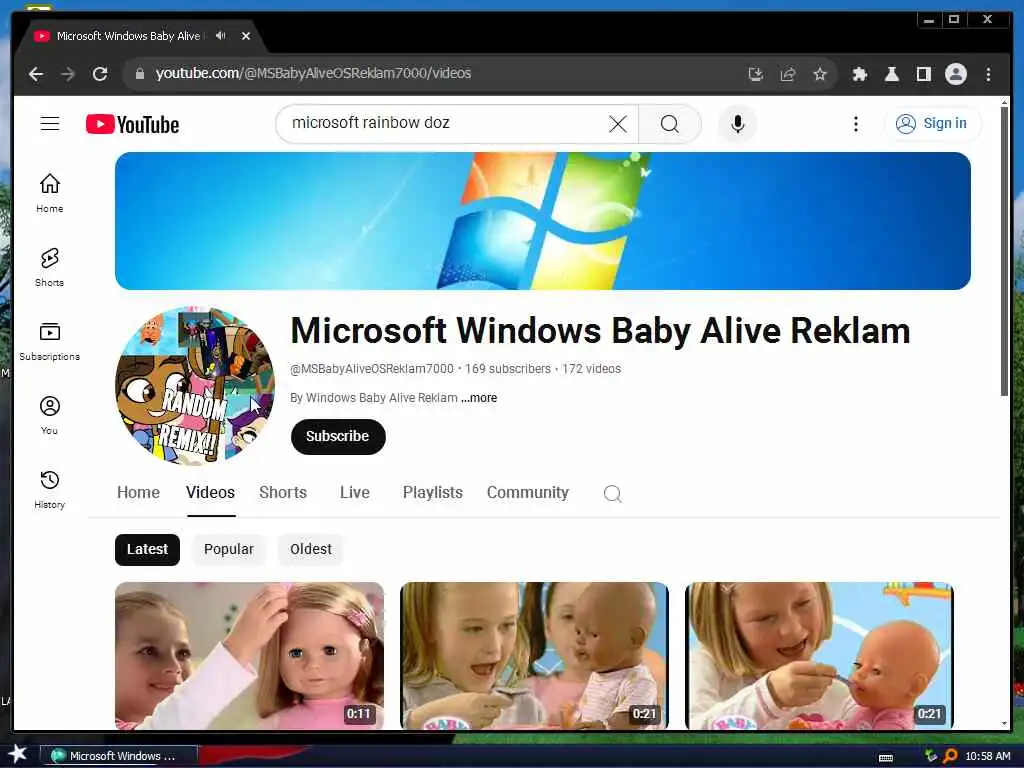Click the '172 videos' text
Screen dimensions: 1024x768
[591, 369]
